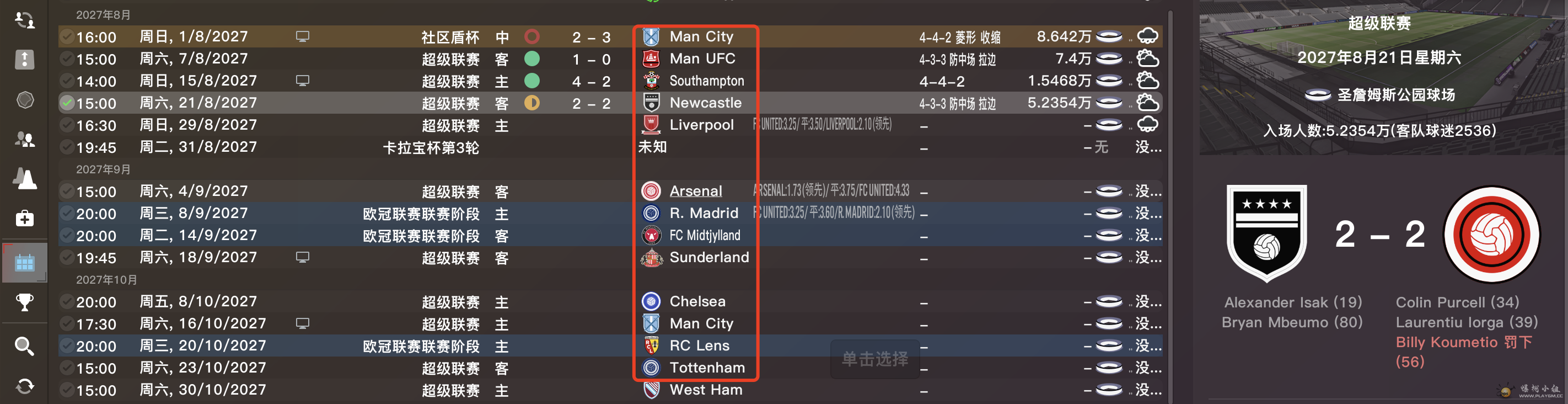Click the yellow draw result indicator for Newcastle match
This screenshot has height=404, width=1568.
tap(532, 102)
